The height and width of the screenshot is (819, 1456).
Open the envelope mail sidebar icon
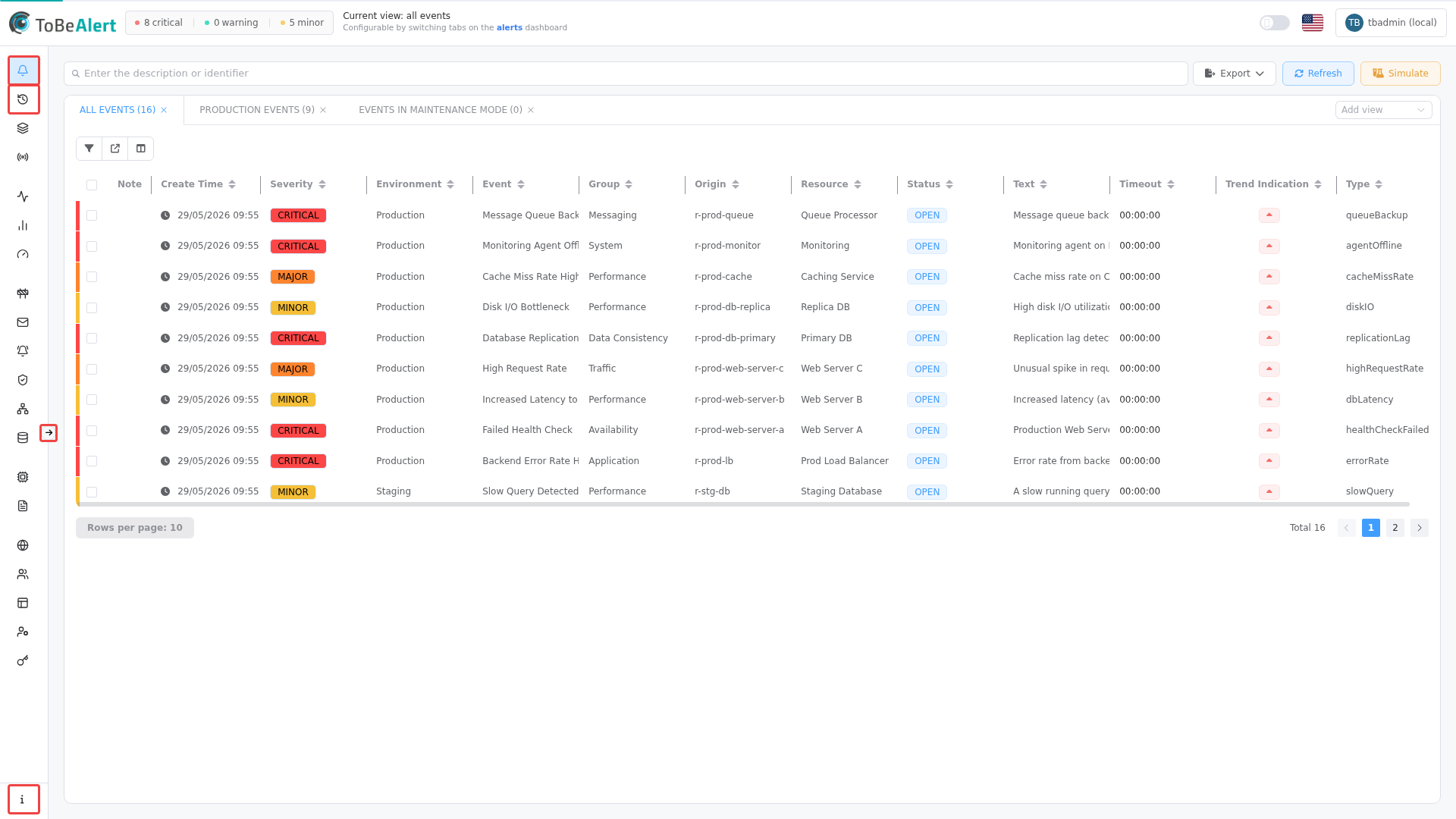(23, 322)
